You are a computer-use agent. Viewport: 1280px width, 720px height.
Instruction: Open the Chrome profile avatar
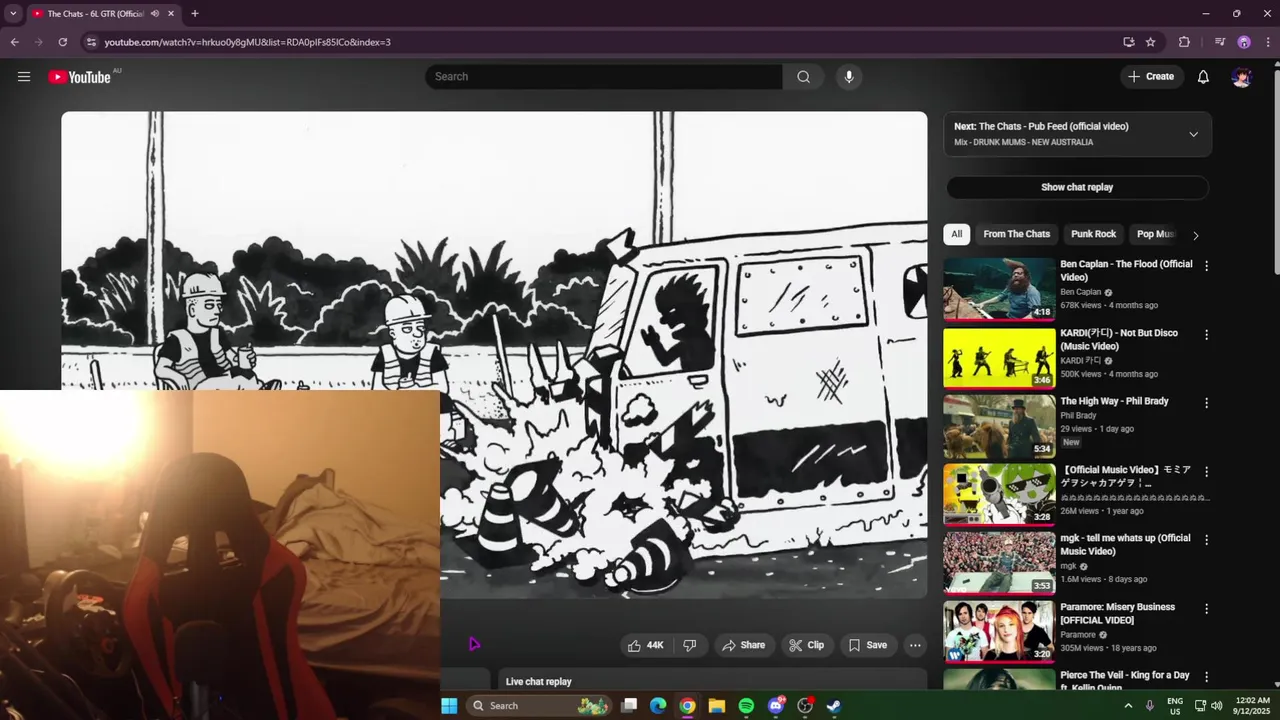pyautogui.click(x=1244, y=42)
